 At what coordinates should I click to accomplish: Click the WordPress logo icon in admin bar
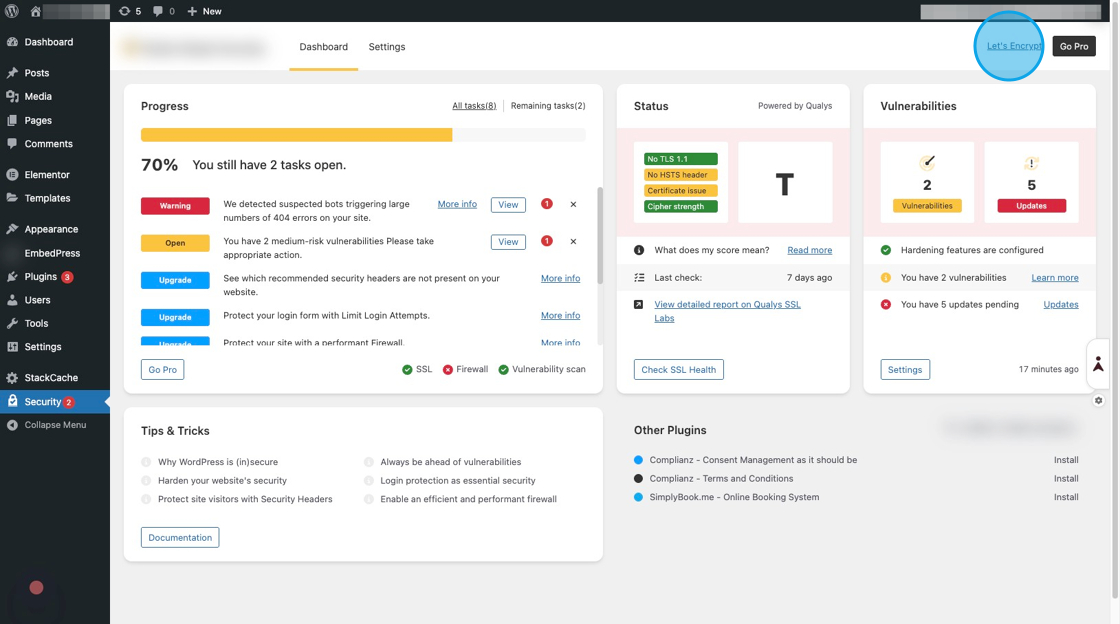pyautogui.click(x=12, y=11)
